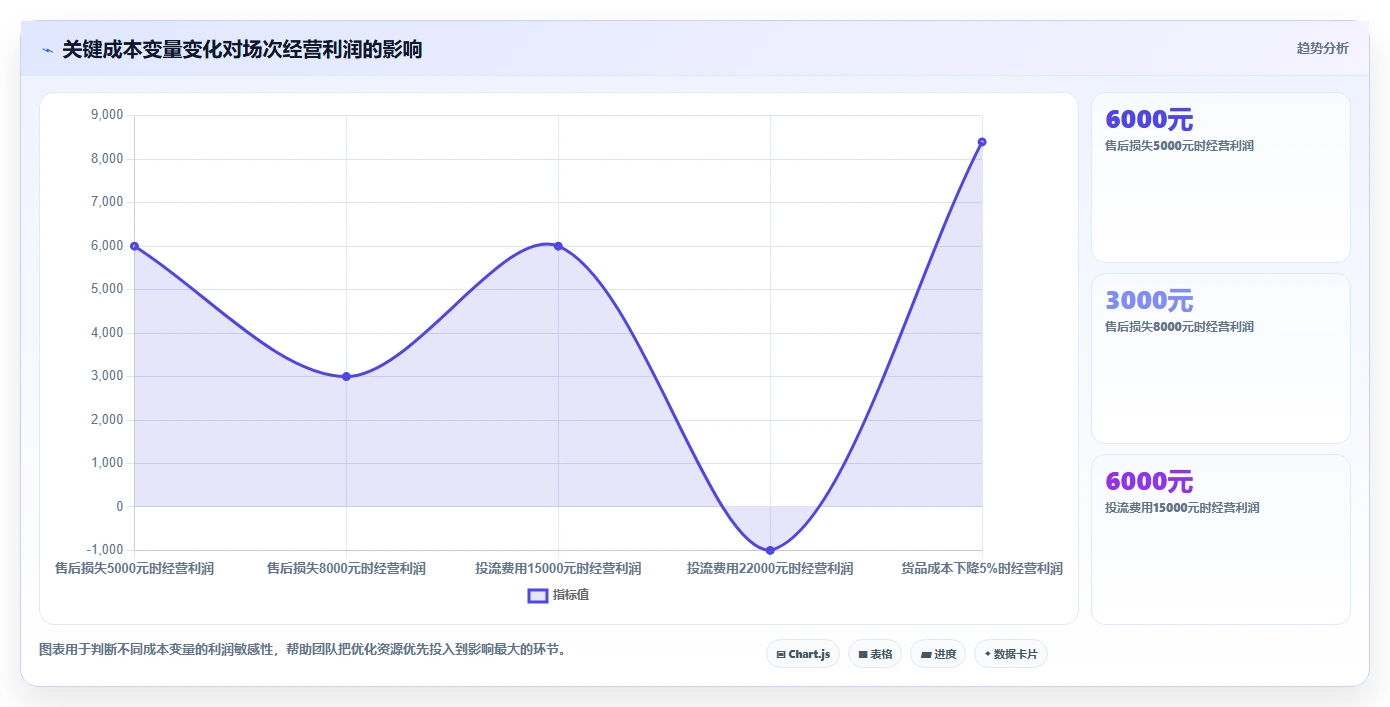Click data point for 投流费用22000元时经营利润

[770, 550]
